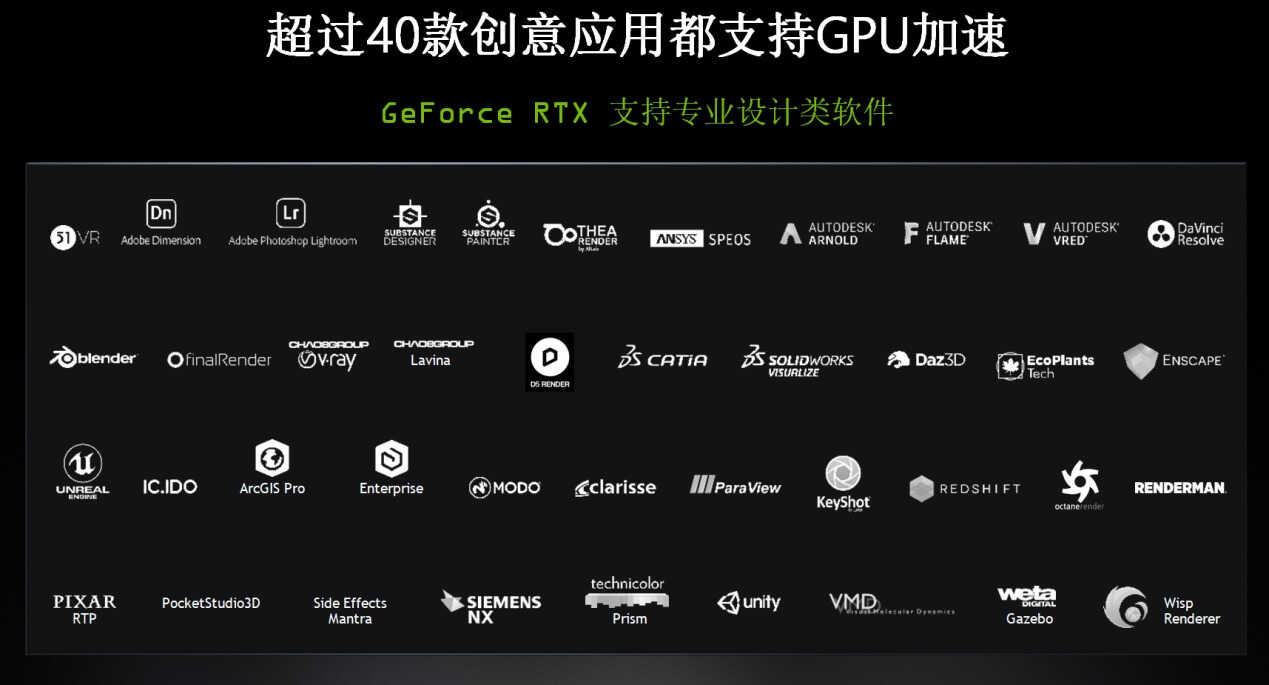This screenshot has height=685, width=1269.
Task: Click the Pixar RTP logo
Action: pyautogui.click(x=84, y=609)
